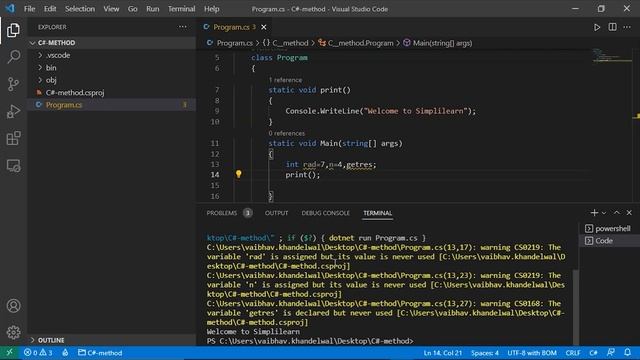640x360 pixels.
Task: Click the lightbulb quick-fix icon
Action: pyautogui.click(x=238, y=174)
